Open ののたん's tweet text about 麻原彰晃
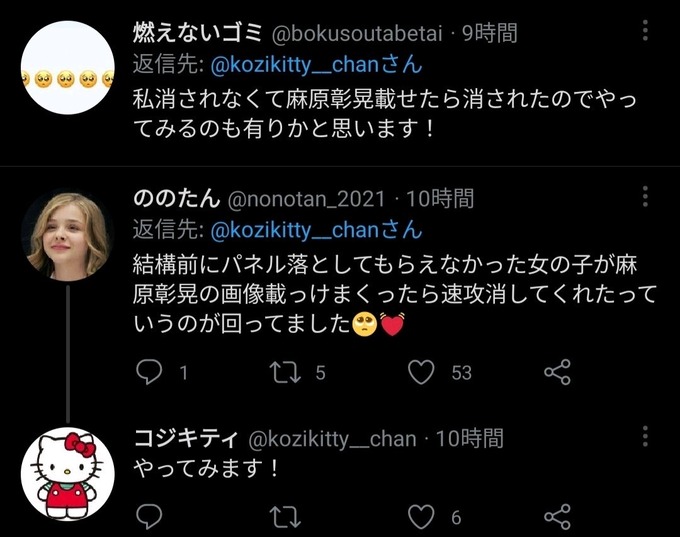 [x=394, y=295]
